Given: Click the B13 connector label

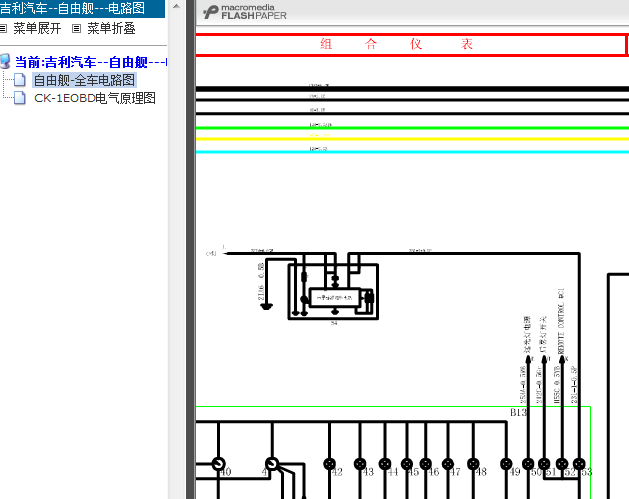Looking at the screenshot, I should (518, 413).
